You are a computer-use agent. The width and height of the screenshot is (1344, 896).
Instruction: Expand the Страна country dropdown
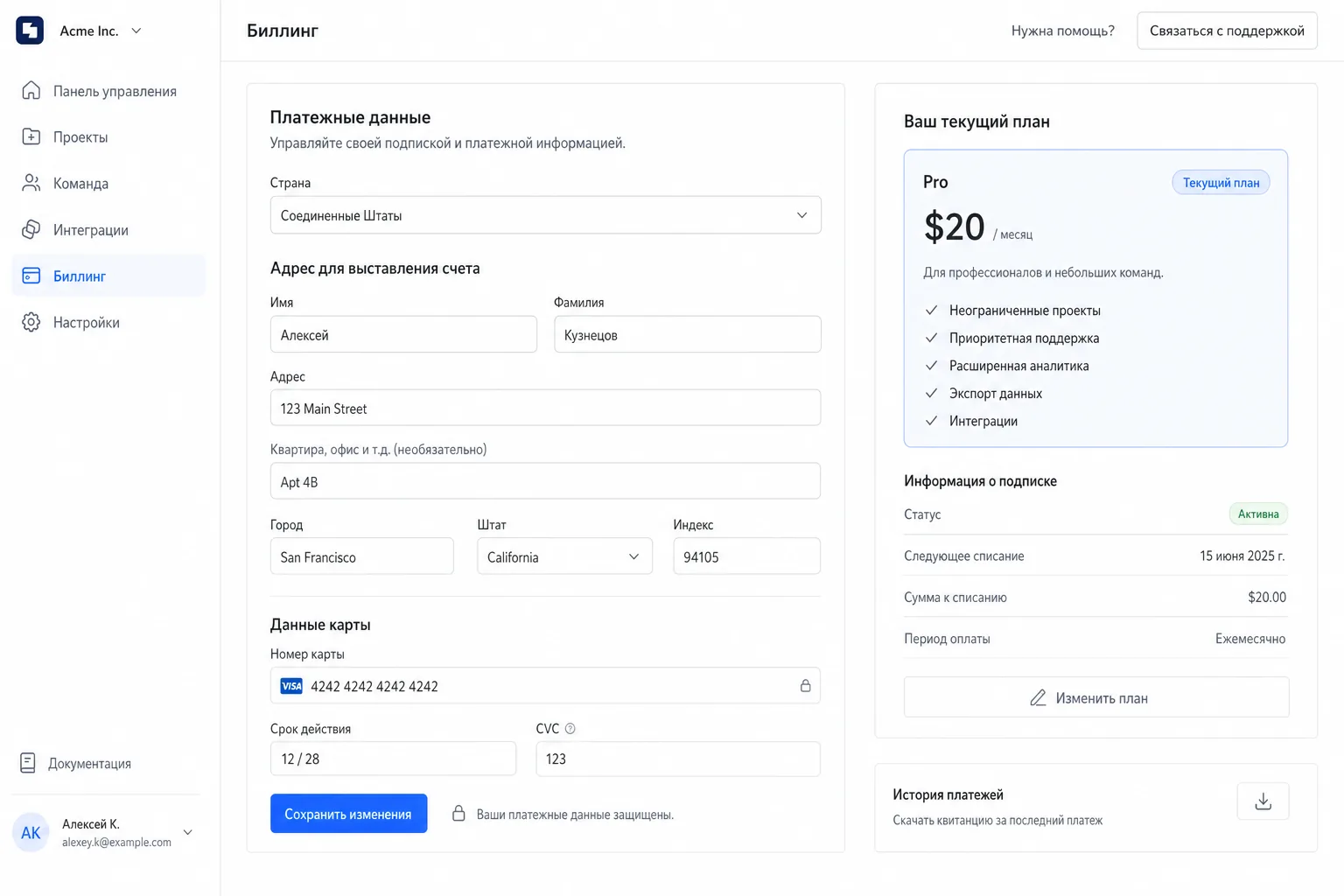coord(545,215)
